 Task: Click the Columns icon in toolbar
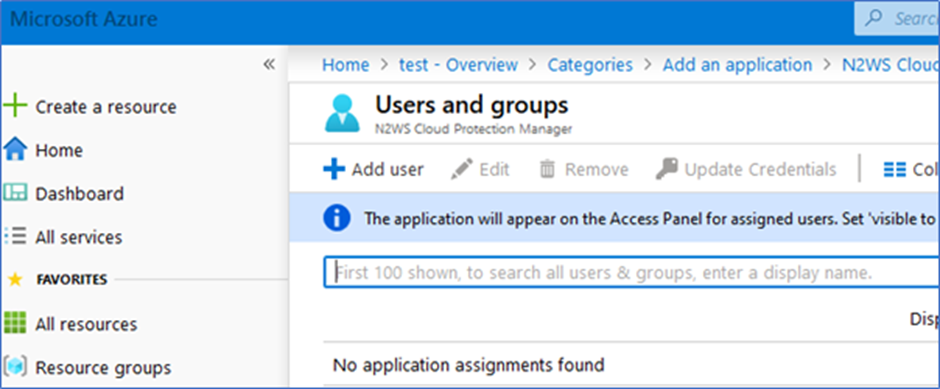tap(894, 170)
